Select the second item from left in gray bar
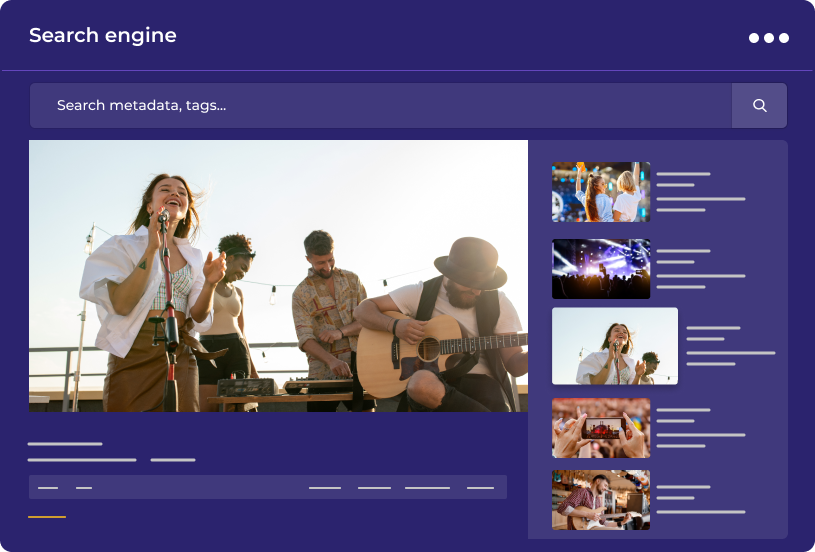This screenshot has height=552, width=815. pyautogui.click(x=84, y=488)
